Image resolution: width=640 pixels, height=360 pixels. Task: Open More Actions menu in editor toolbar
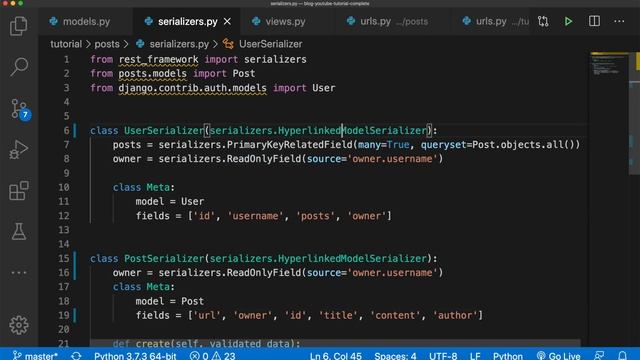(619, 21)
